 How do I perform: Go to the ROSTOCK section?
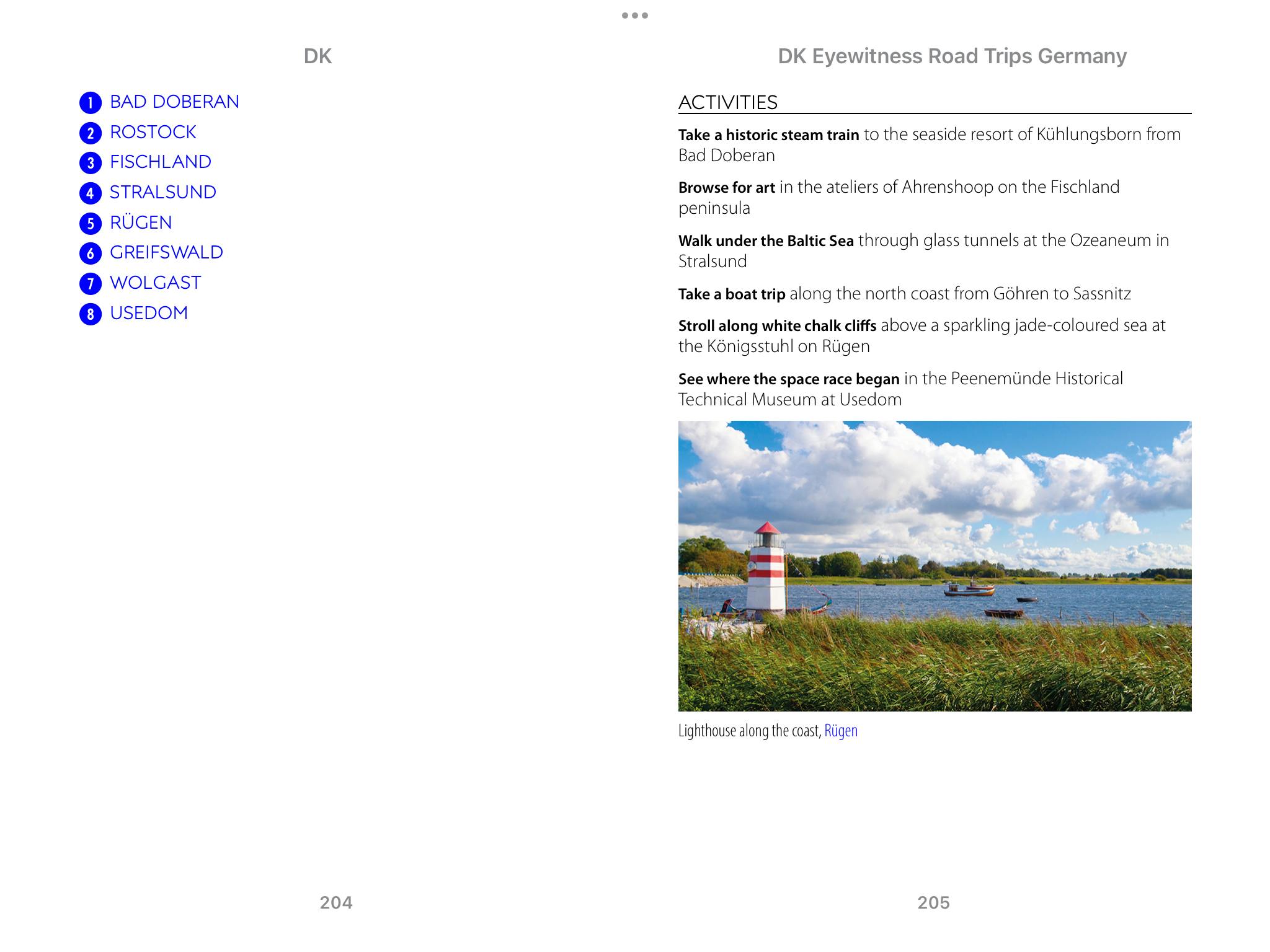click(153, 132)
